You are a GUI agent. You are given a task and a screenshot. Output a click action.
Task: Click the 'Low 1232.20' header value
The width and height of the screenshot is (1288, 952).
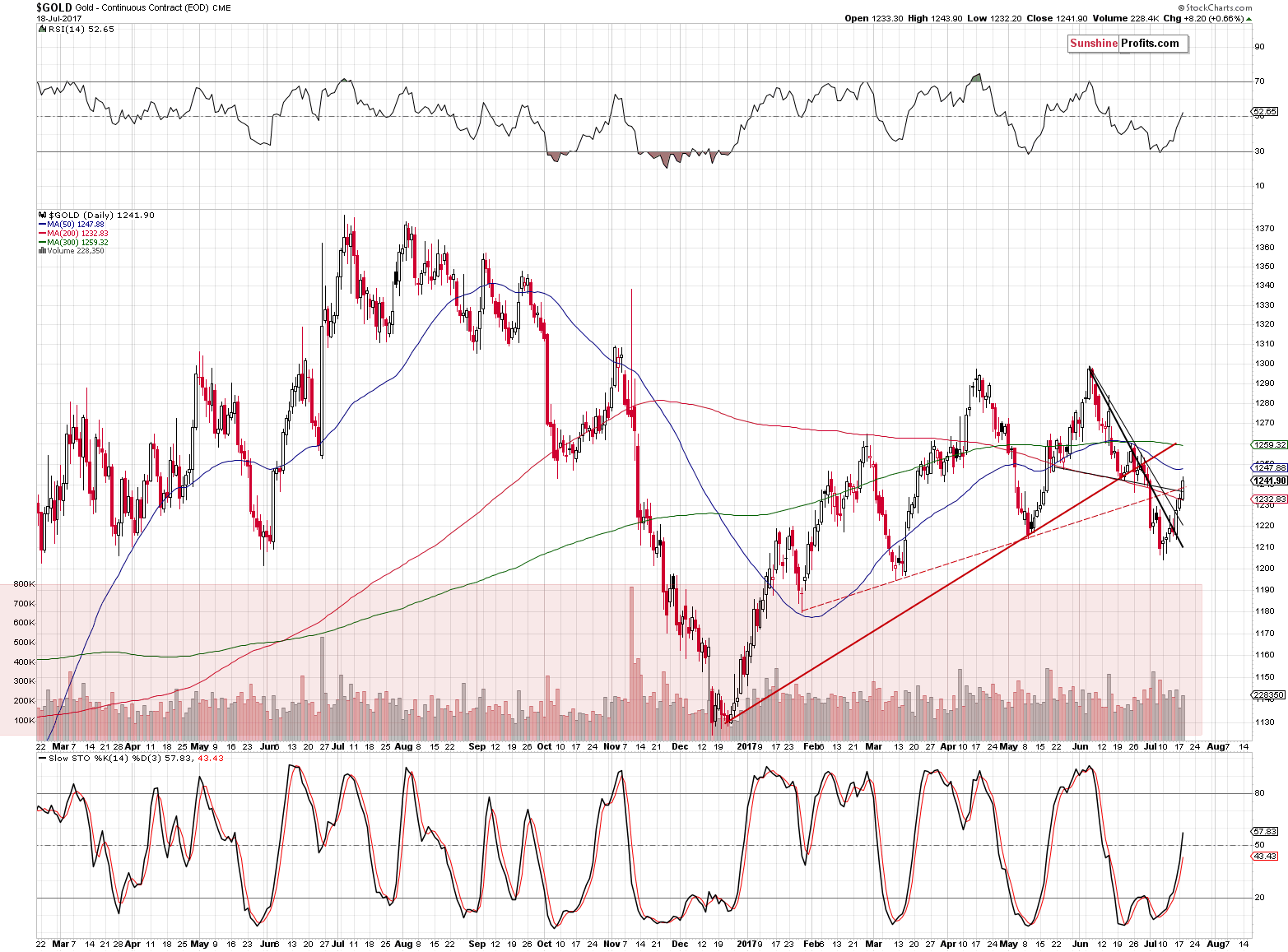[993, 18]
